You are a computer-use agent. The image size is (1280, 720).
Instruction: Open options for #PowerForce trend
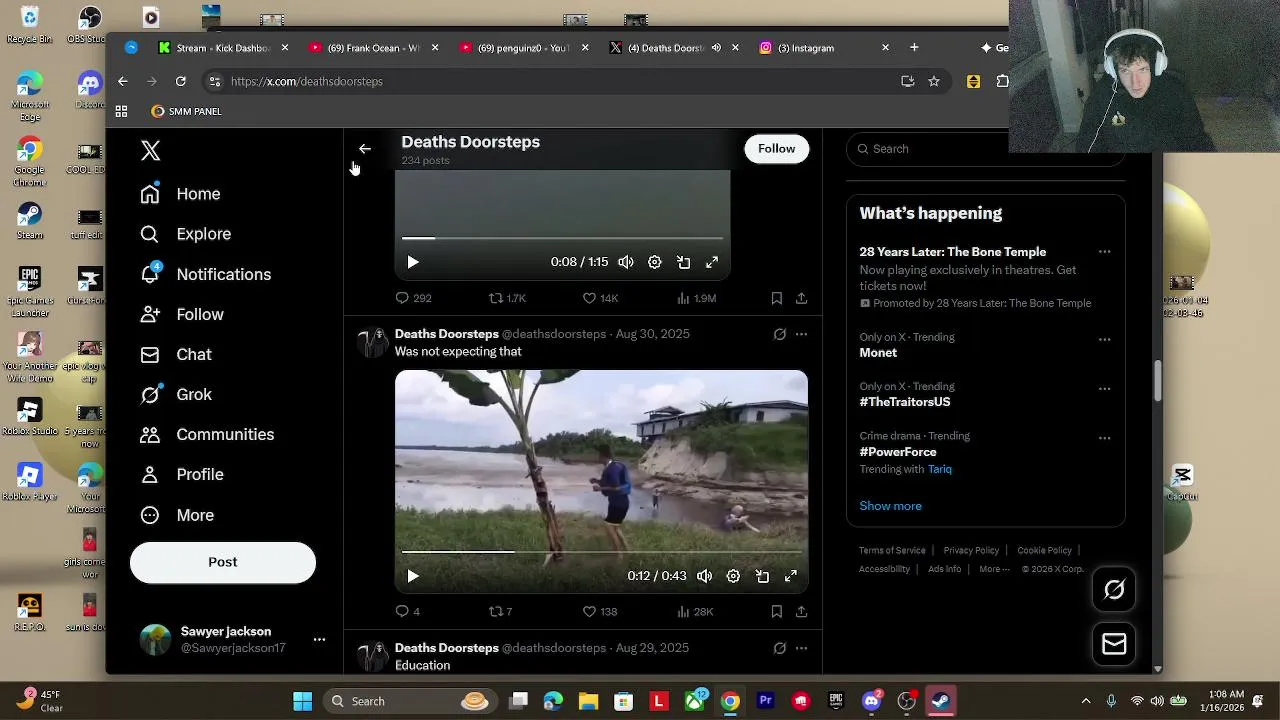pyautogui.click(x=1104, y=438)
